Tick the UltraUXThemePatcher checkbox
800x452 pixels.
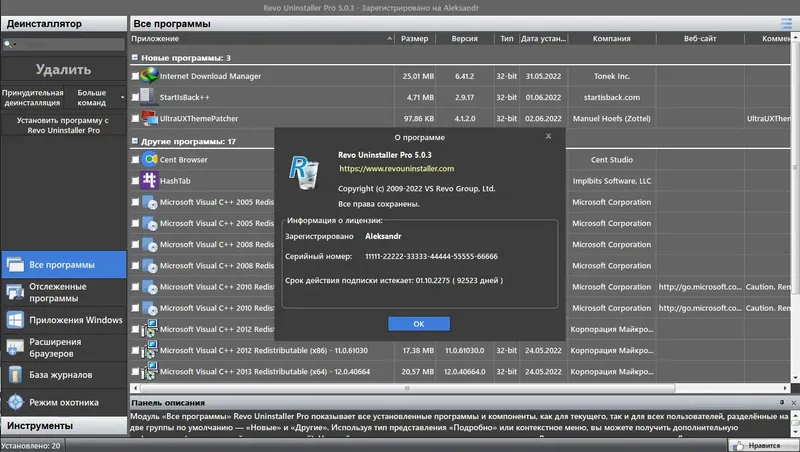[x=135, y=118]
